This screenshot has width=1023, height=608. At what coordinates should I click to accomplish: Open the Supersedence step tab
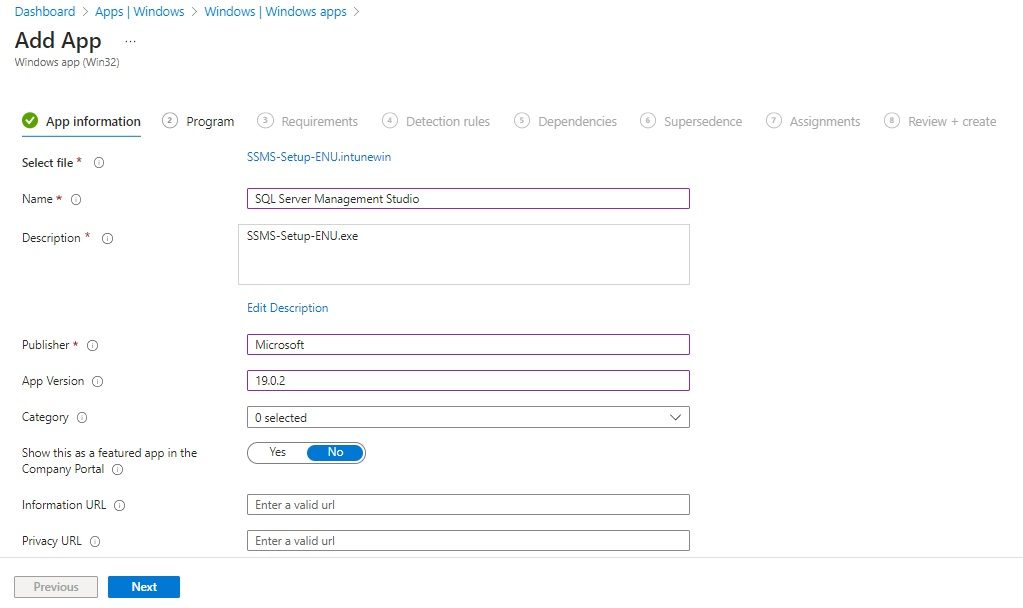691,121
